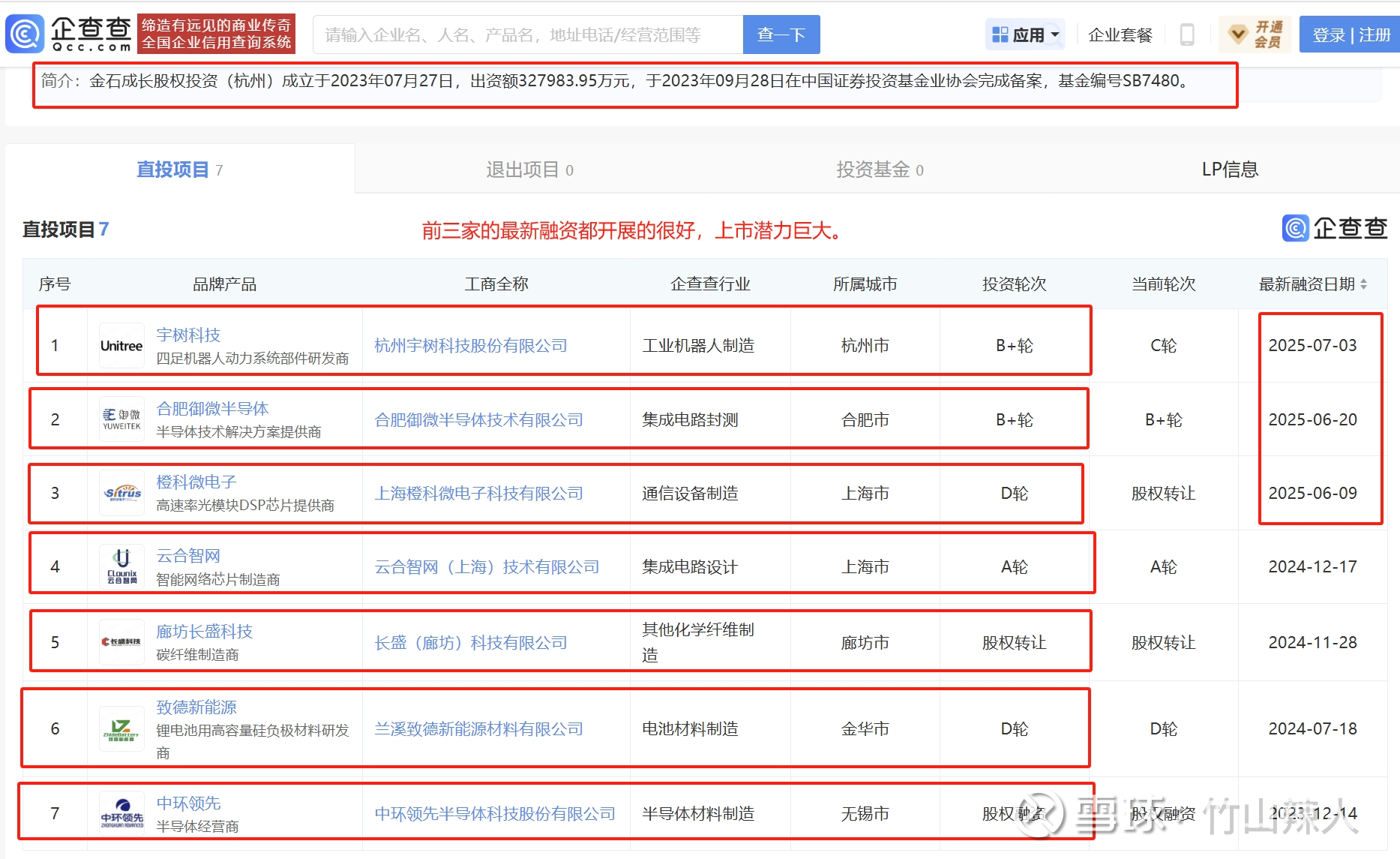Open the 宇树科技 brand link
1400x859 pixels.
pos(188,335)
